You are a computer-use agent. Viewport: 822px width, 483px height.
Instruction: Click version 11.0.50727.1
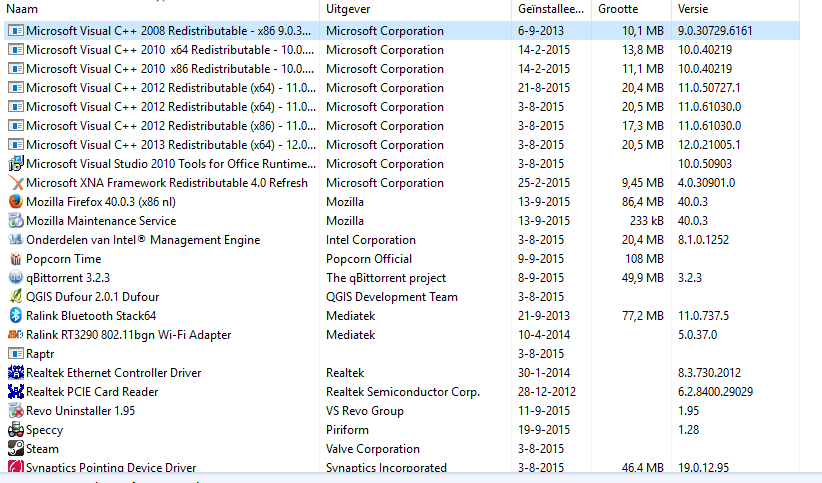[709, 88]
